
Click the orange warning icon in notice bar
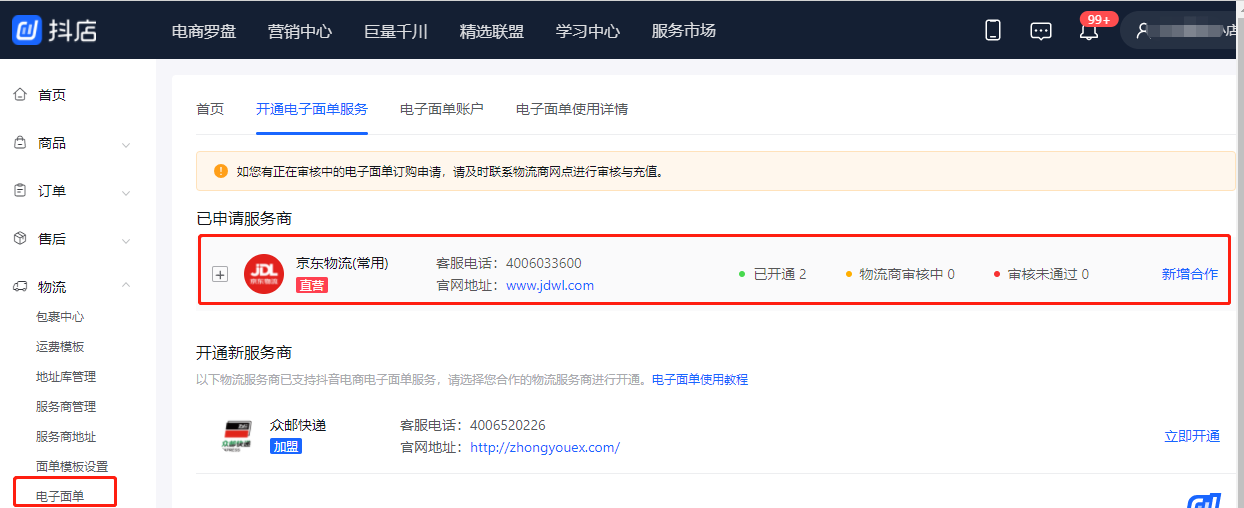tap(221, 171)
